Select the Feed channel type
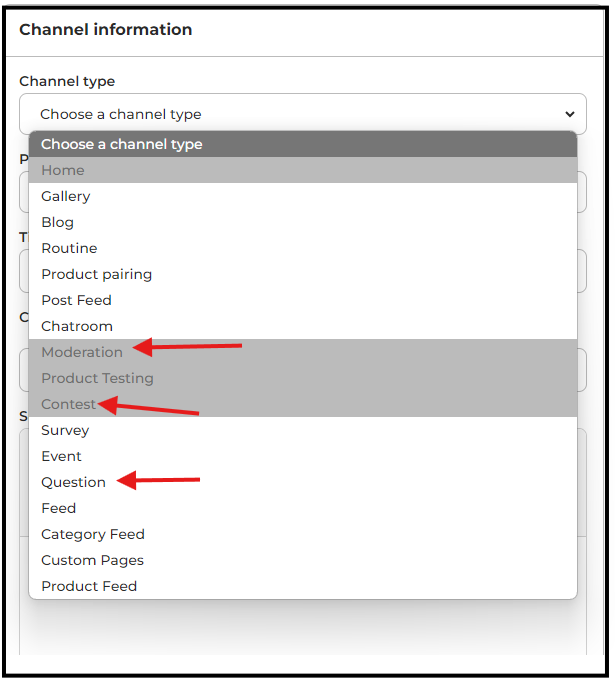 click(x=58, y=508)
